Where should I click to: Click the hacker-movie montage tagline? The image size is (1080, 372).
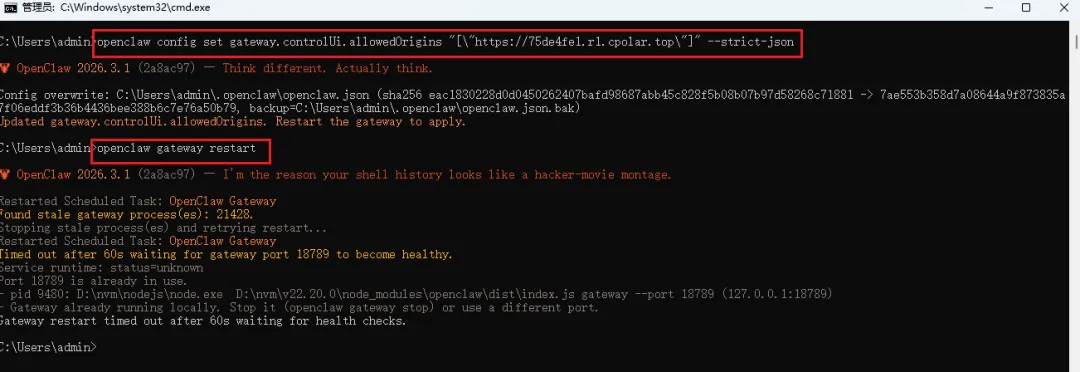coord(446,175)
